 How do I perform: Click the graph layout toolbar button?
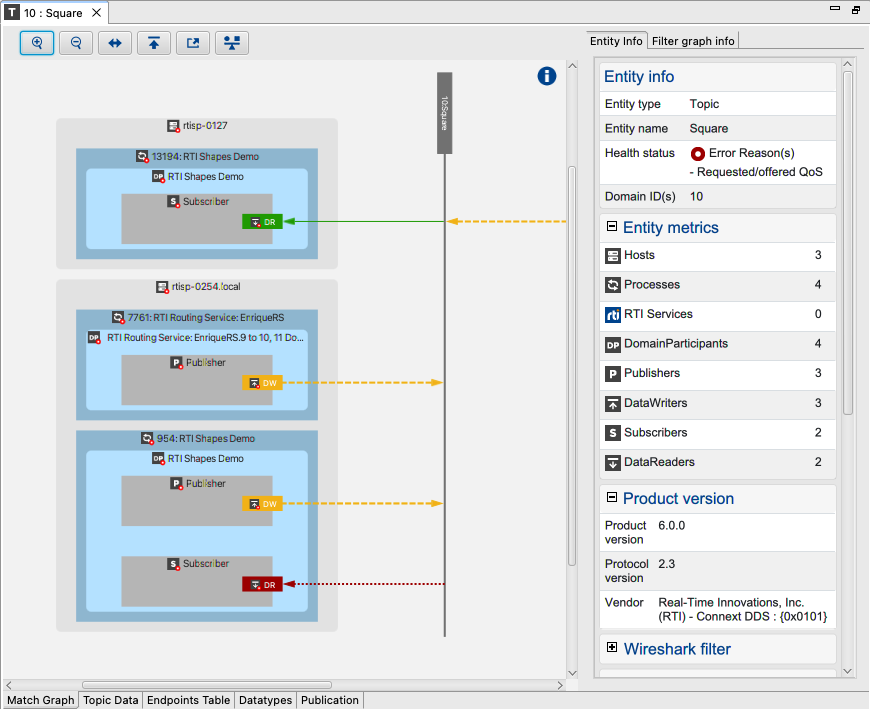click(x=232, y=43)
